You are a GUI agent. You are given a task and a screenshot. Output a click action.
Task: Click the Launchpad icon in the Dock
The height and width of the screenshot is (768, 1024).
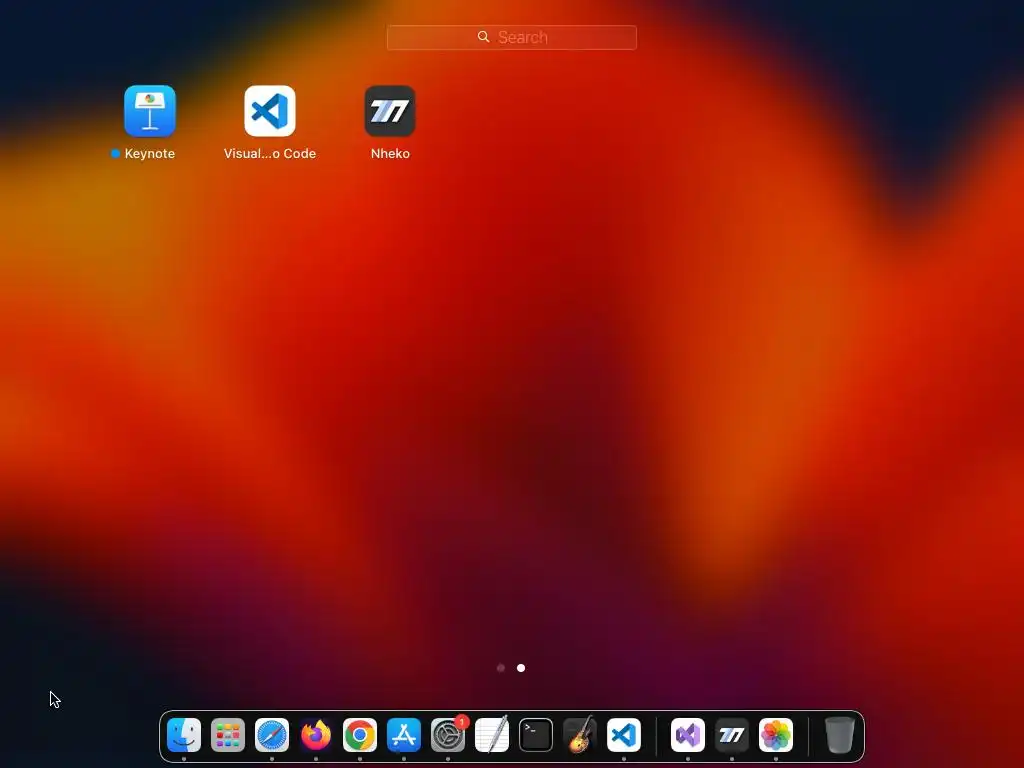pyautogui.click(x=228, y=735)
